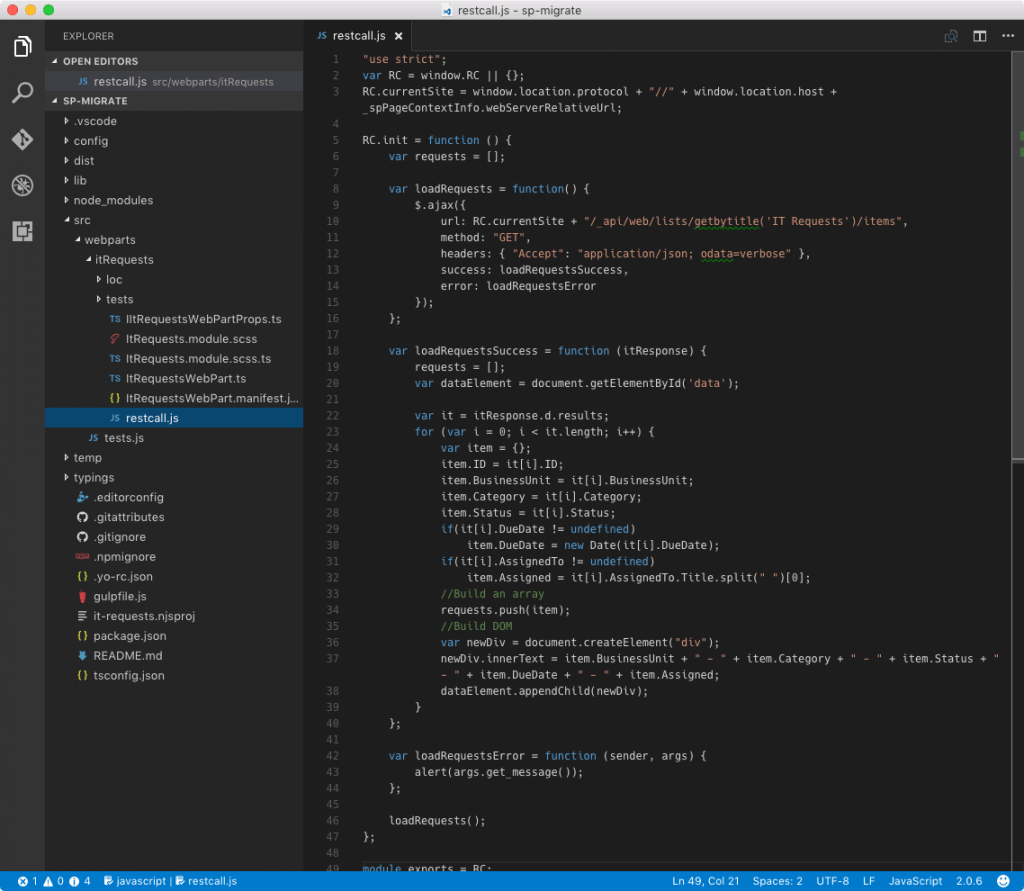Open Markdown preview icon in editor title bar

point(950,35)
